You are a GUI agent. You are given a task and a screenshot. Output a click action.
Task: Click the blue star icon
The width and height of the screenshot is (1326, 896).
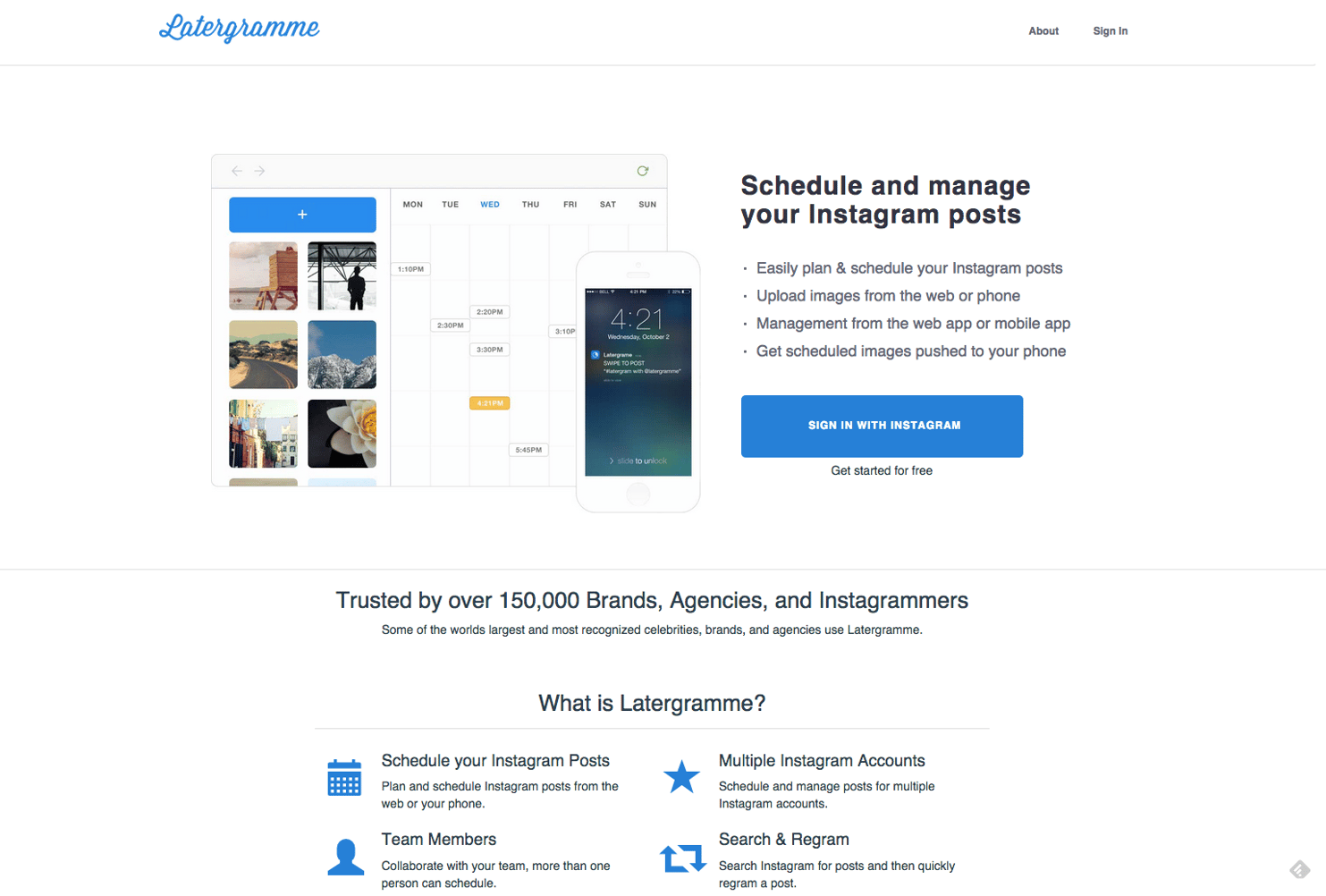(681, 776)
